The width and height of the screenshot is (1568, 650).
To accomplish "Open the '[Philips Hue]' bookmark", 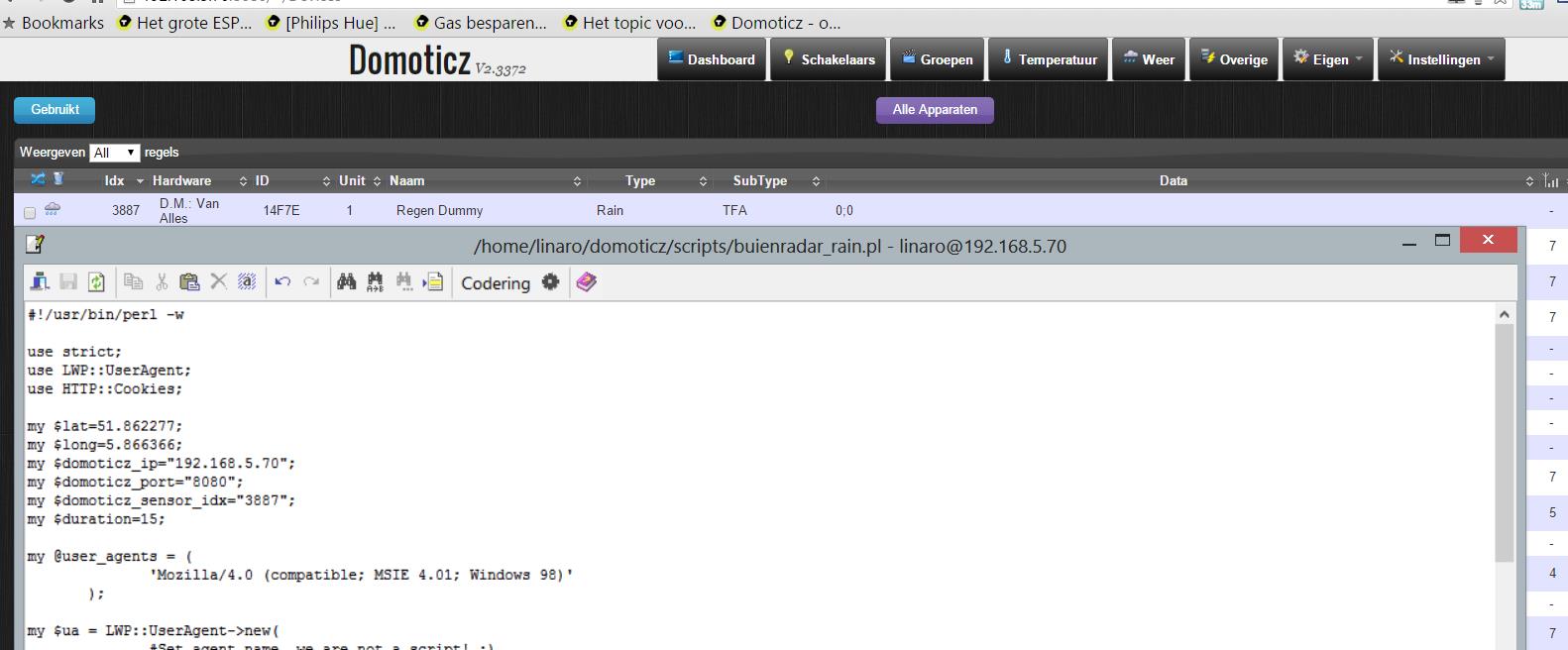I will [332, 22].
